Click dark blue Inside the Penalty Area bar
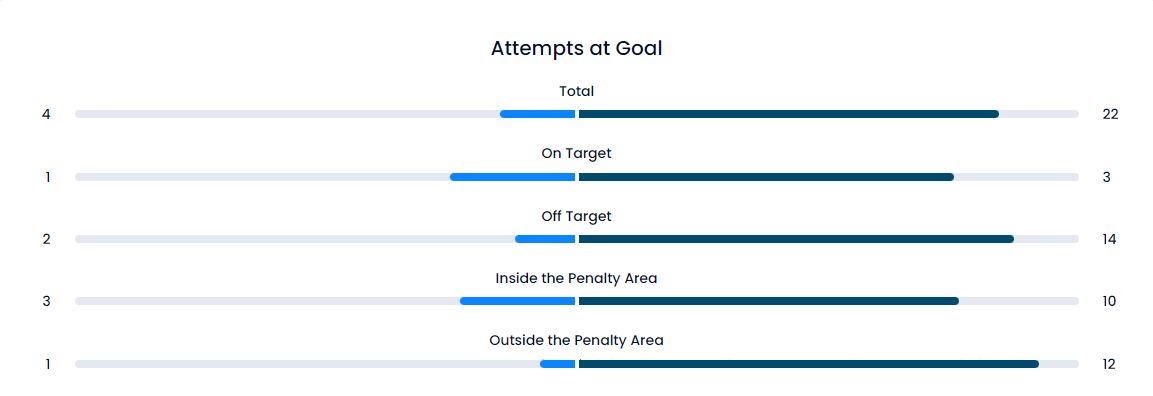 [769, 301]
